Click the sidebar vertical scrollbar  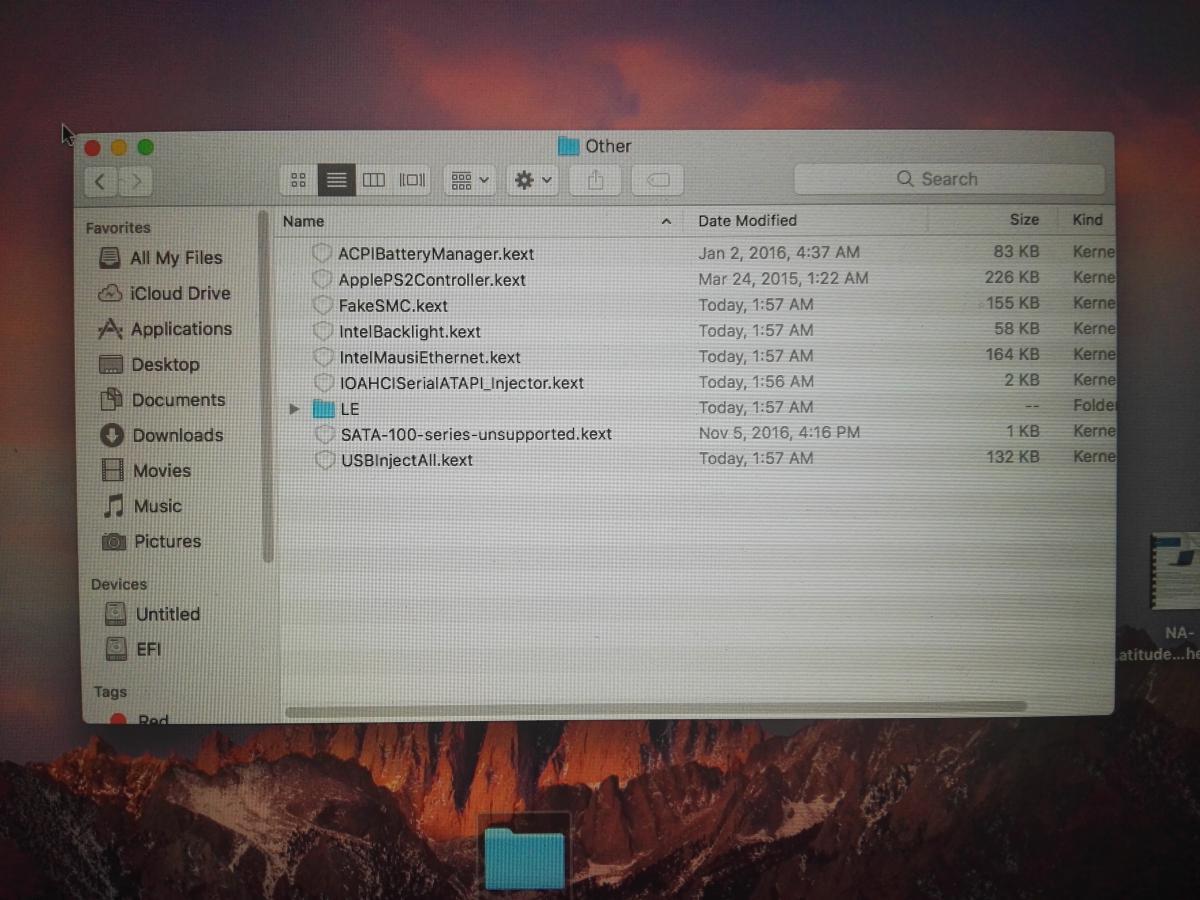(267, 385)
